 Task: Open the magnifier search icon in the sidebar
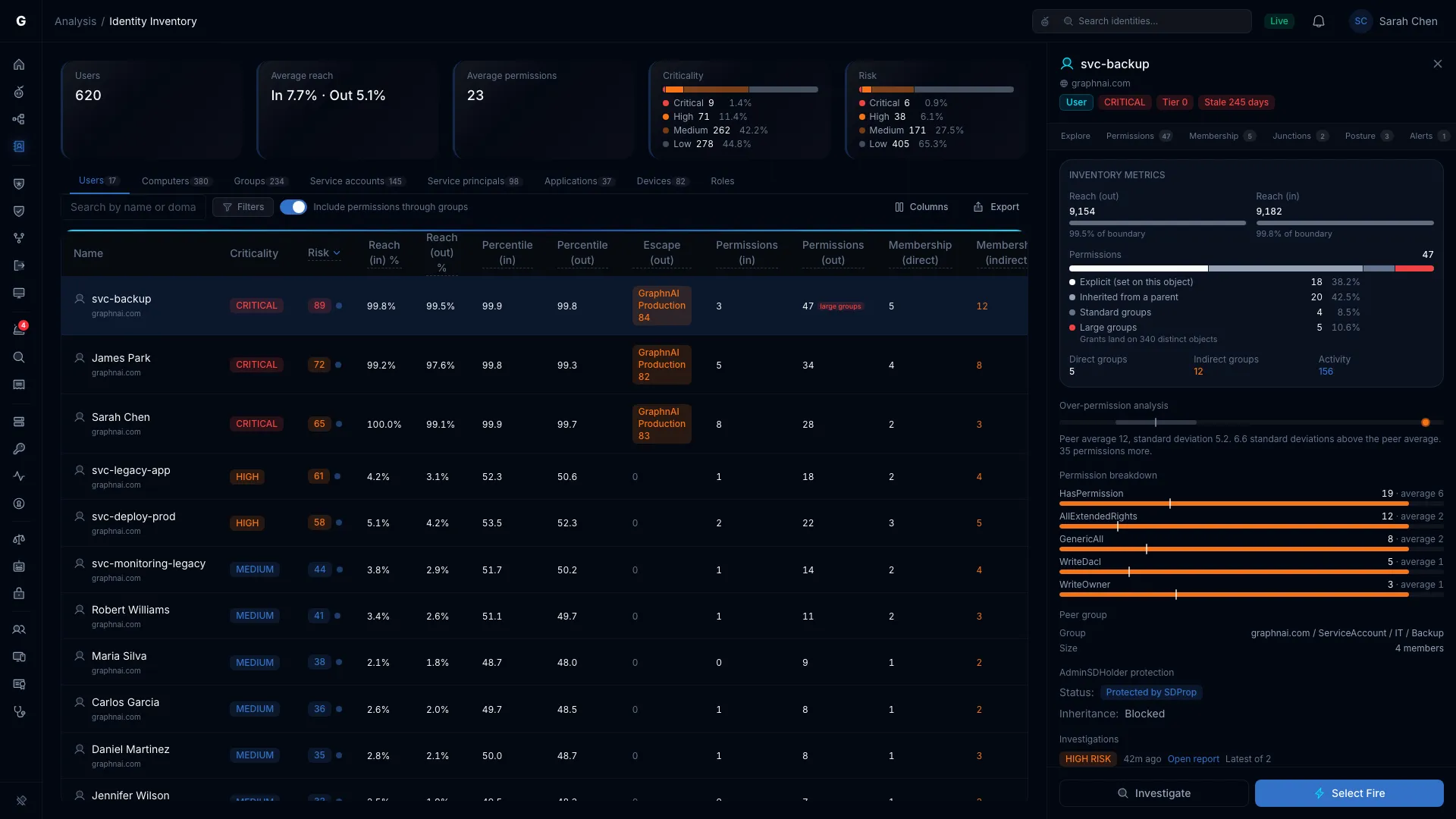pos(19,357)
